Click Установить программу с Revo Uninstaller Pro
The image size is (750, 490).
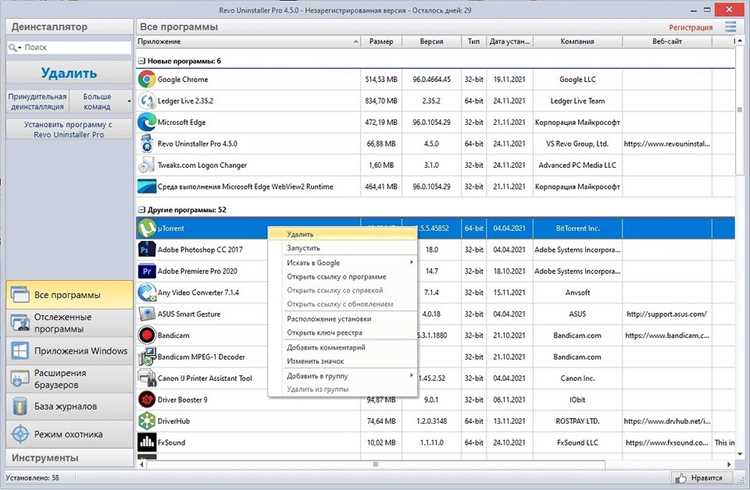tap(68, 129)
